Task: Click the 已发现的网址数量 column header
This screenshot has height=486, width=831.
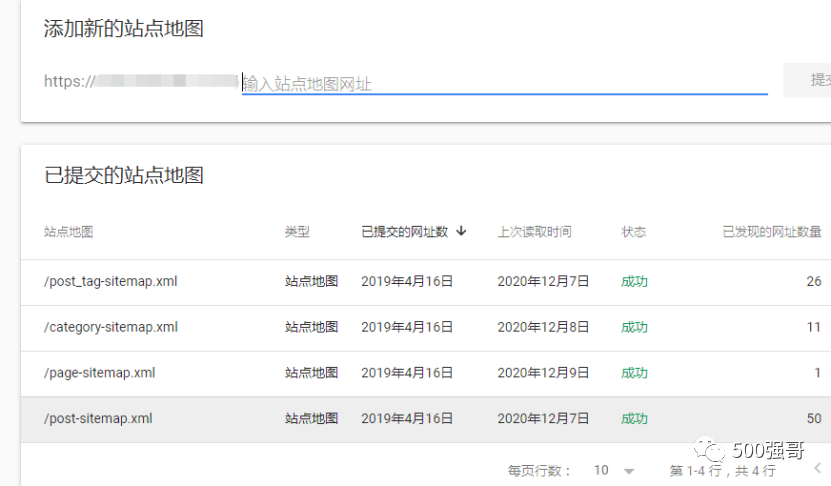Action: 772,232
